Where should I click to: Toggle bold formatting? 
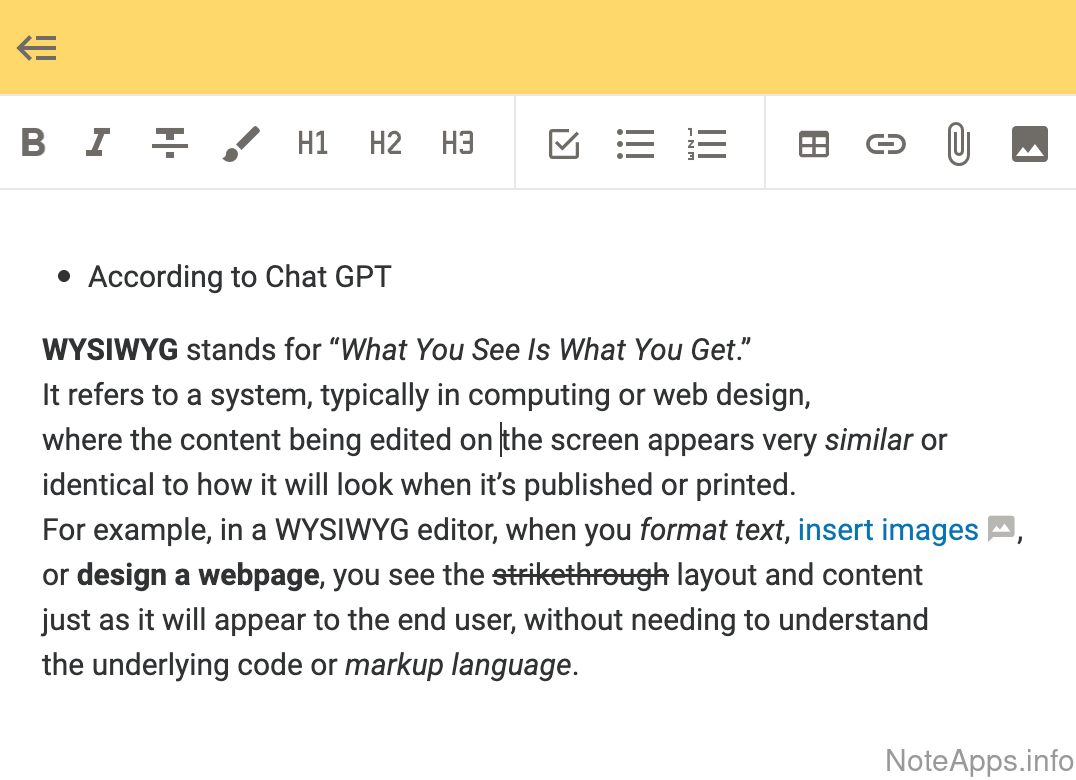click(x=33, y=144)
